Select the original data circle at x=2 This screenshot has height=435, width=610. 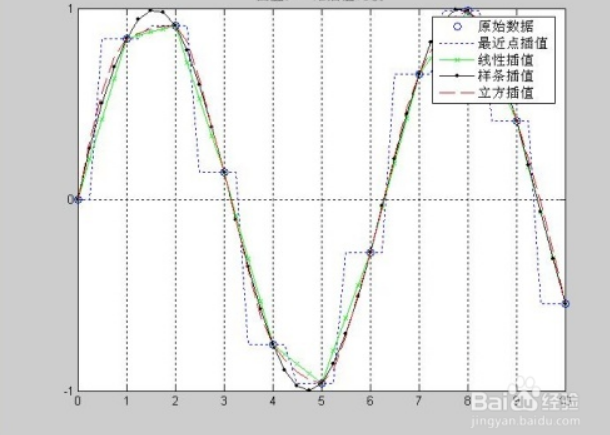175,26
